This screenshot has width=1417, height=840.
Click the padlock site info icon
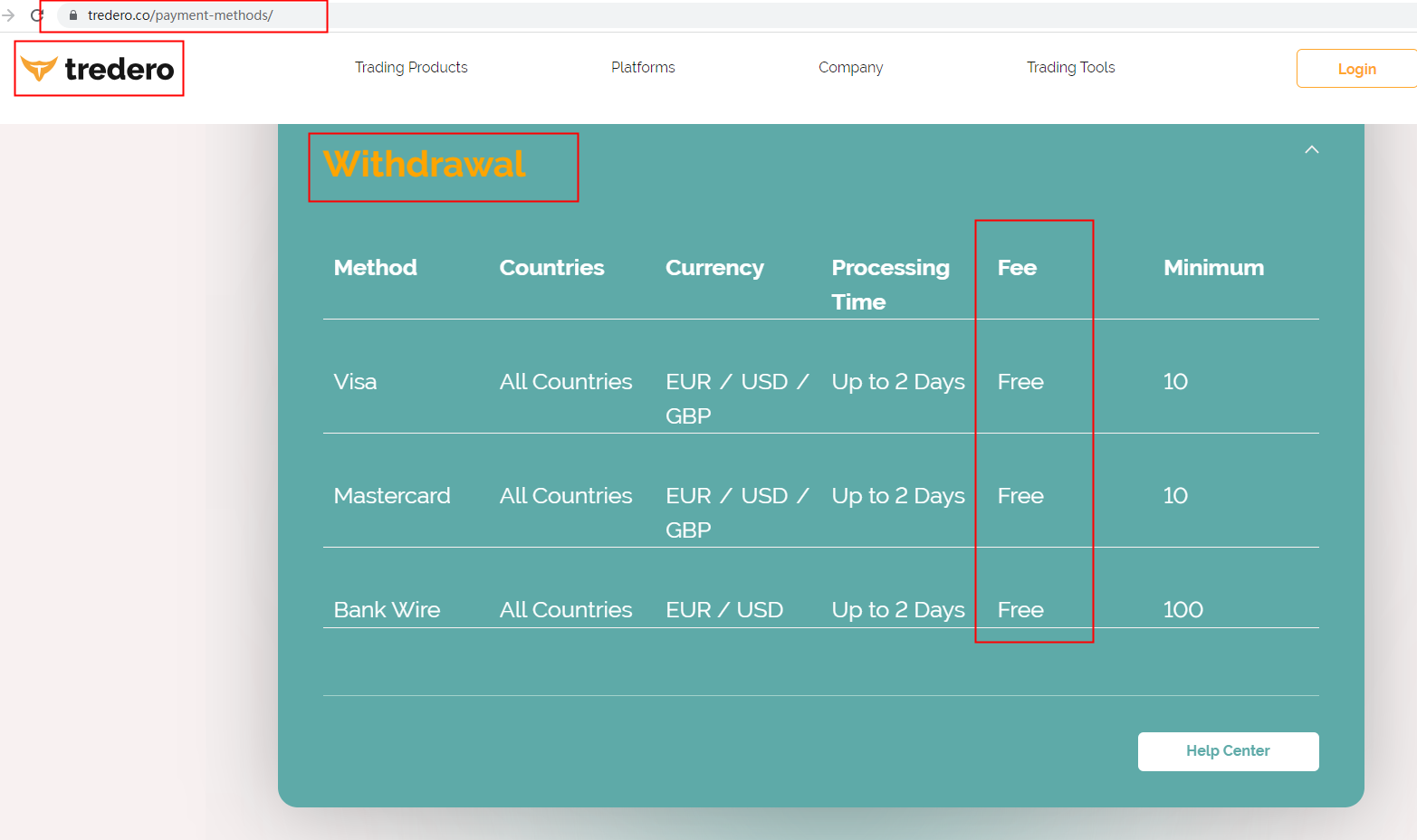click(x=73, y=15)
